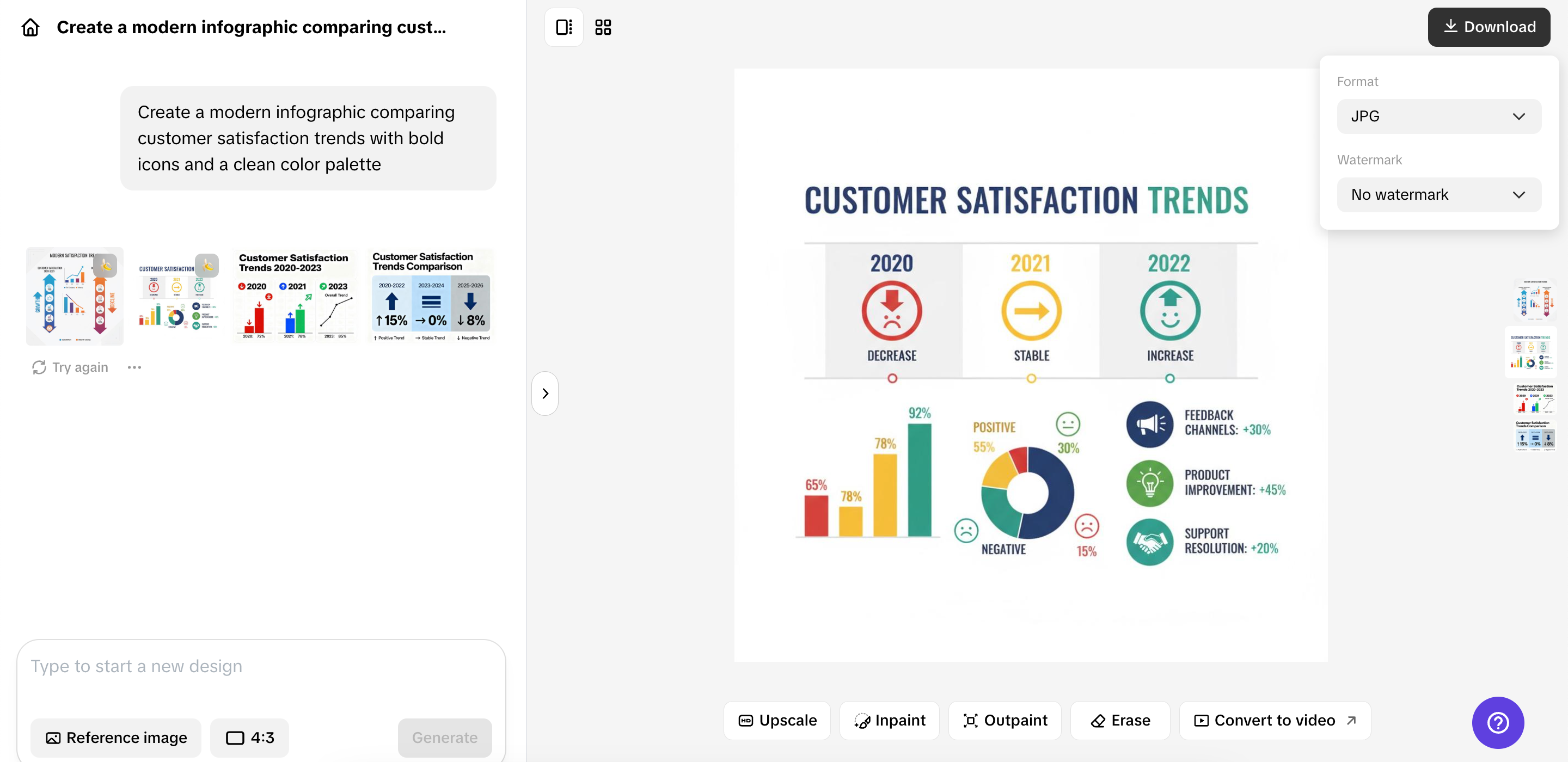Select the Outpaint tool

(x=1004, y=720)
